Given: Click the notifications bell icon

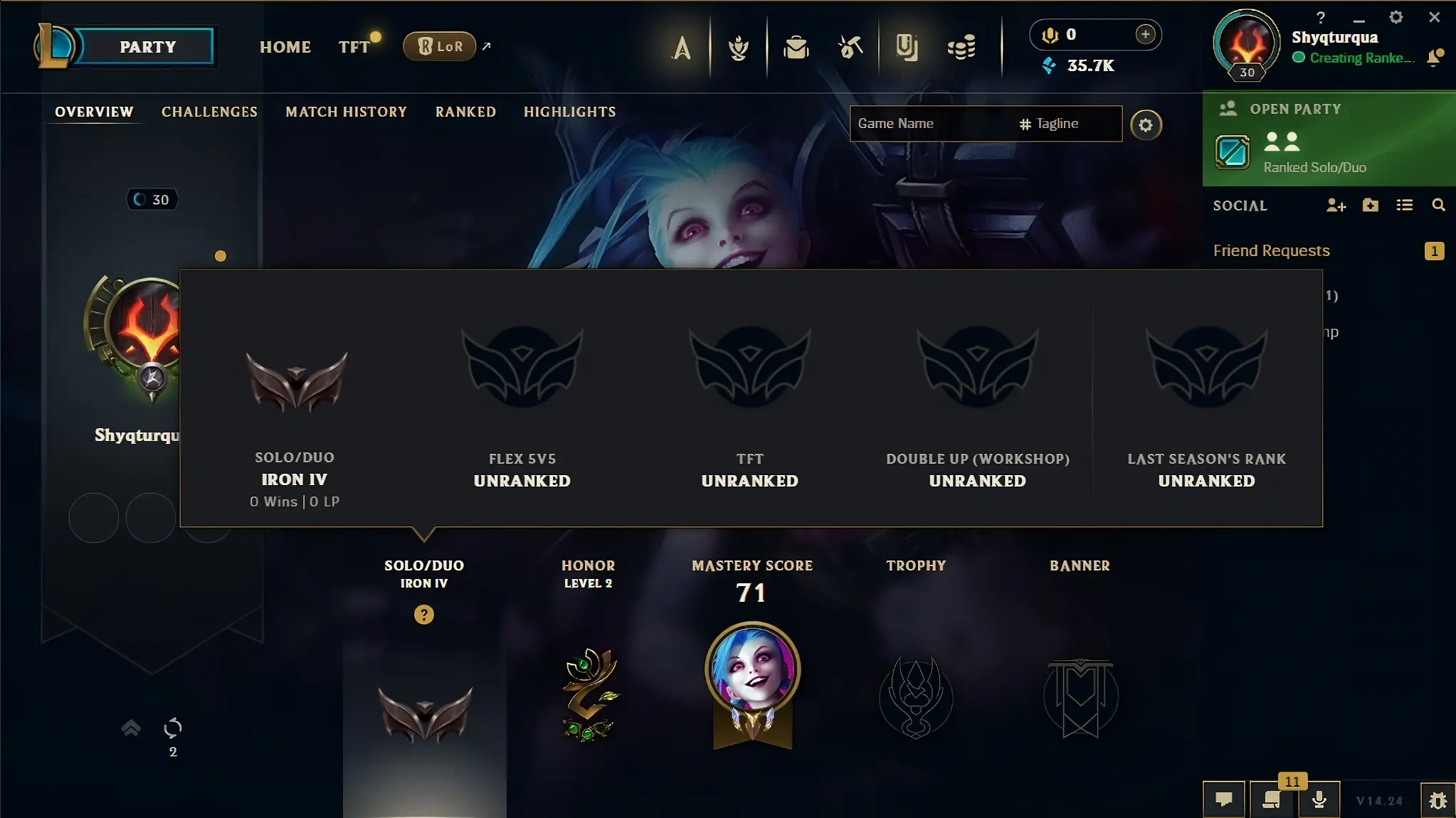Looking at the screenshot, I should (x=1435, y=58).
